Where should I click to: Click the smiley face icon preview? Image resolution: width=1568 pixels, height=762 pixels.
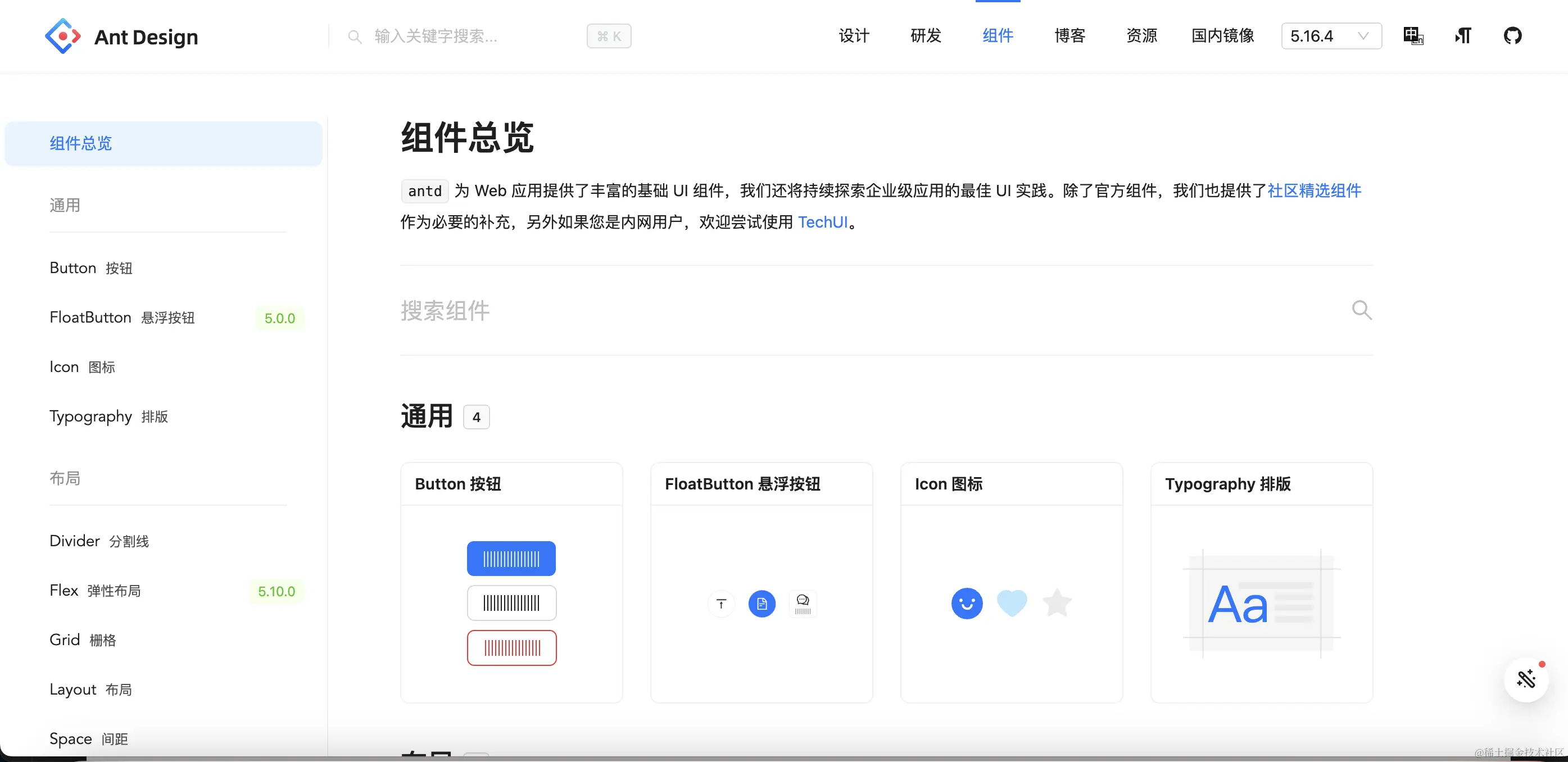coord(967,603)
